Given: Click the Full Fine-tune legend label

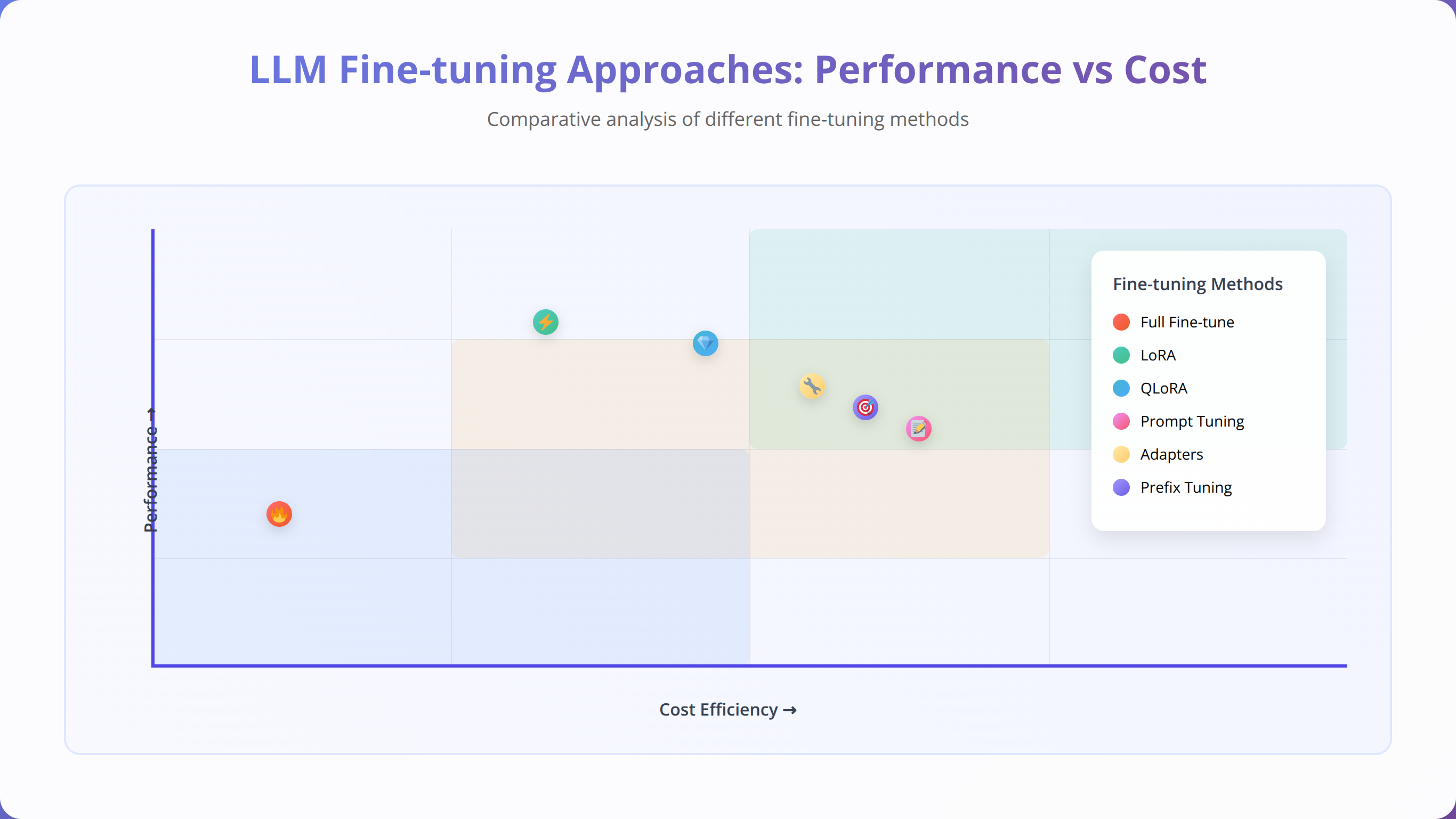Looking at the screenshot, I should pyautogui.click(x=1187, y=323).
